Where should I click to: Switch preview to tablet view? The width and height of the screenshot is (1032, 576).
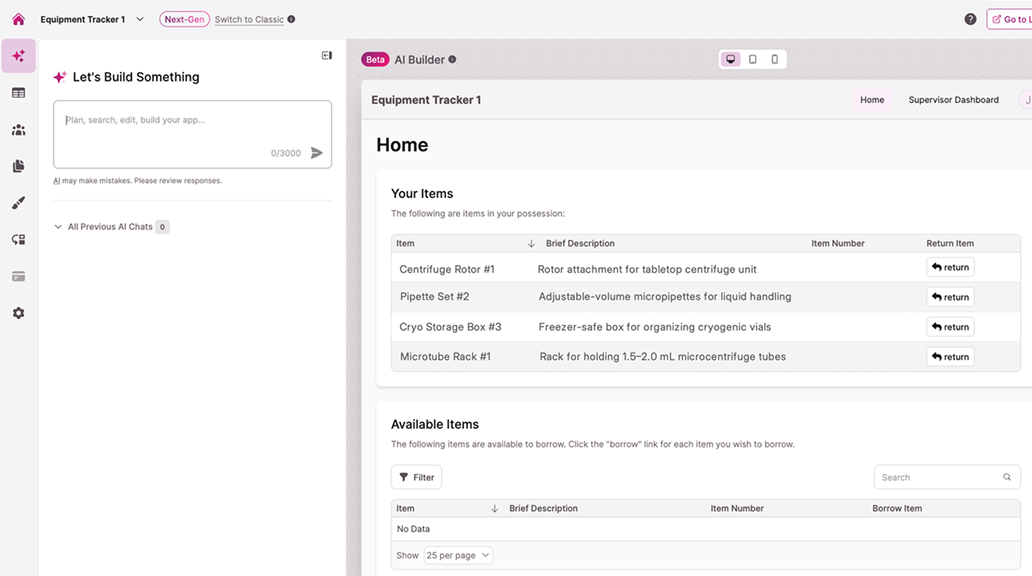pyautogui.click(x=753, y=60)
